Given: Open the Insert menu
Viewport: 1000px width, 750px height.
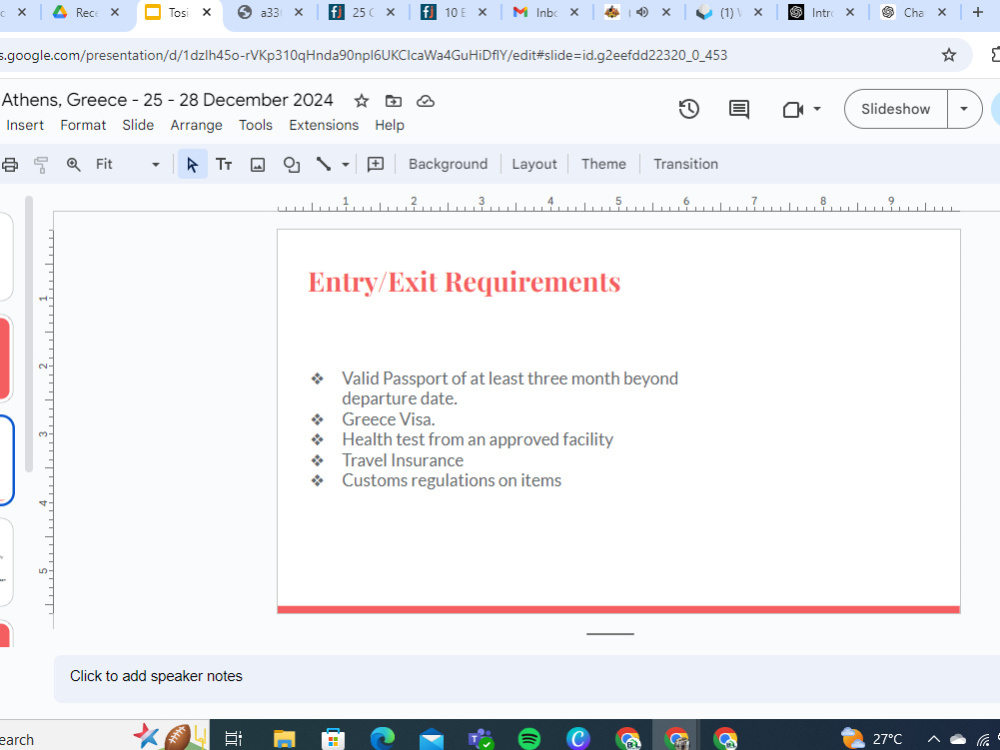Looking at the screenshot, I should tap(25, 125).
